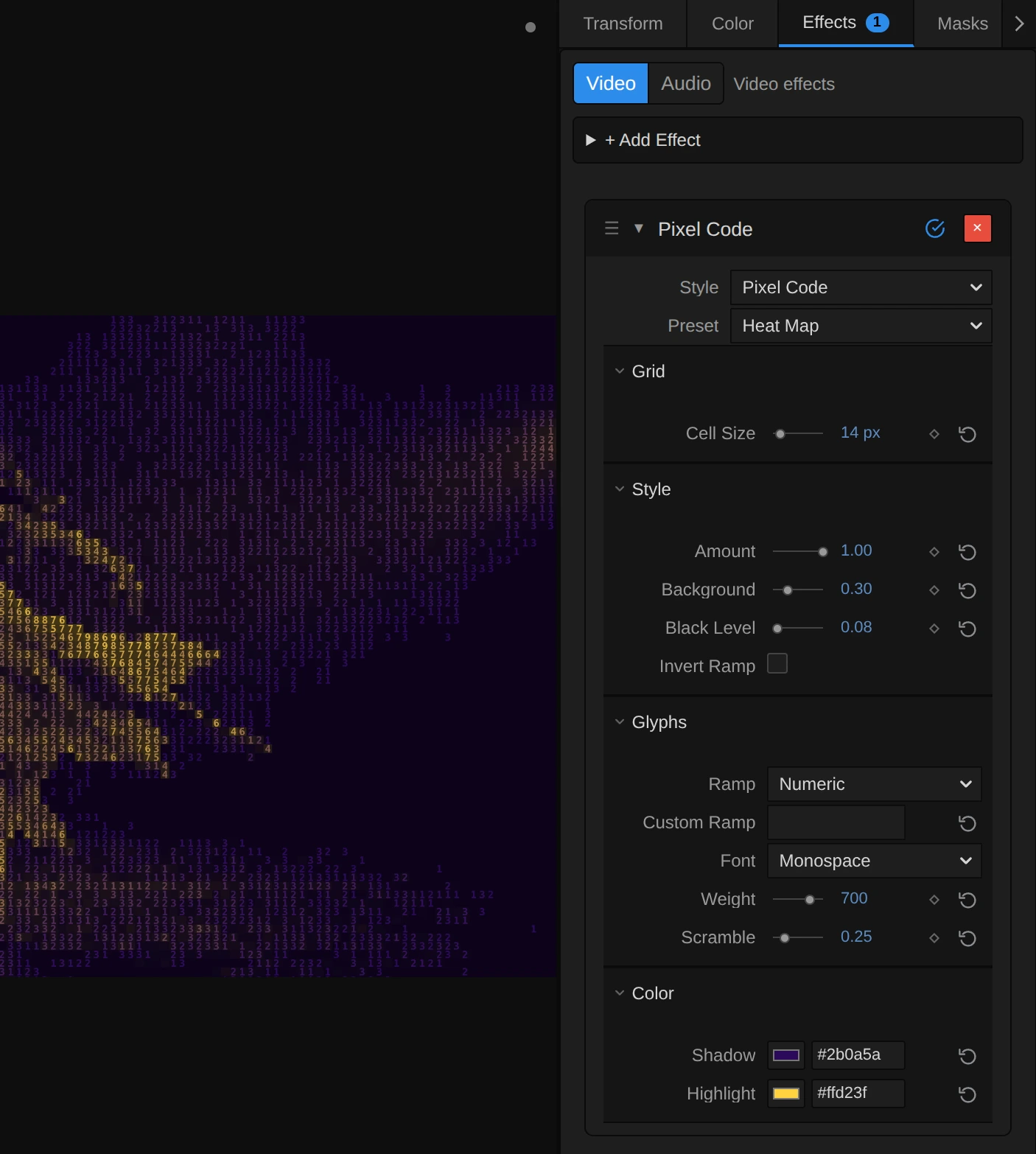The height and width of the screenshot is (1154, 1036).
Task: Reset the Weight value
Action: 967,900
